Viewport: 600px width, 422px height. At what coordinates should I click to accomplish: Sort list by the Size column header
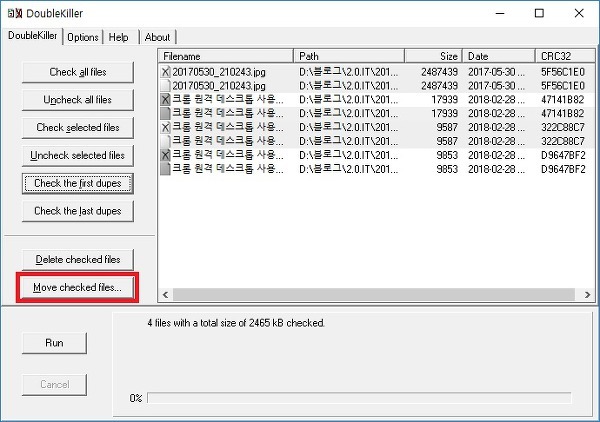tap(434, 56)
